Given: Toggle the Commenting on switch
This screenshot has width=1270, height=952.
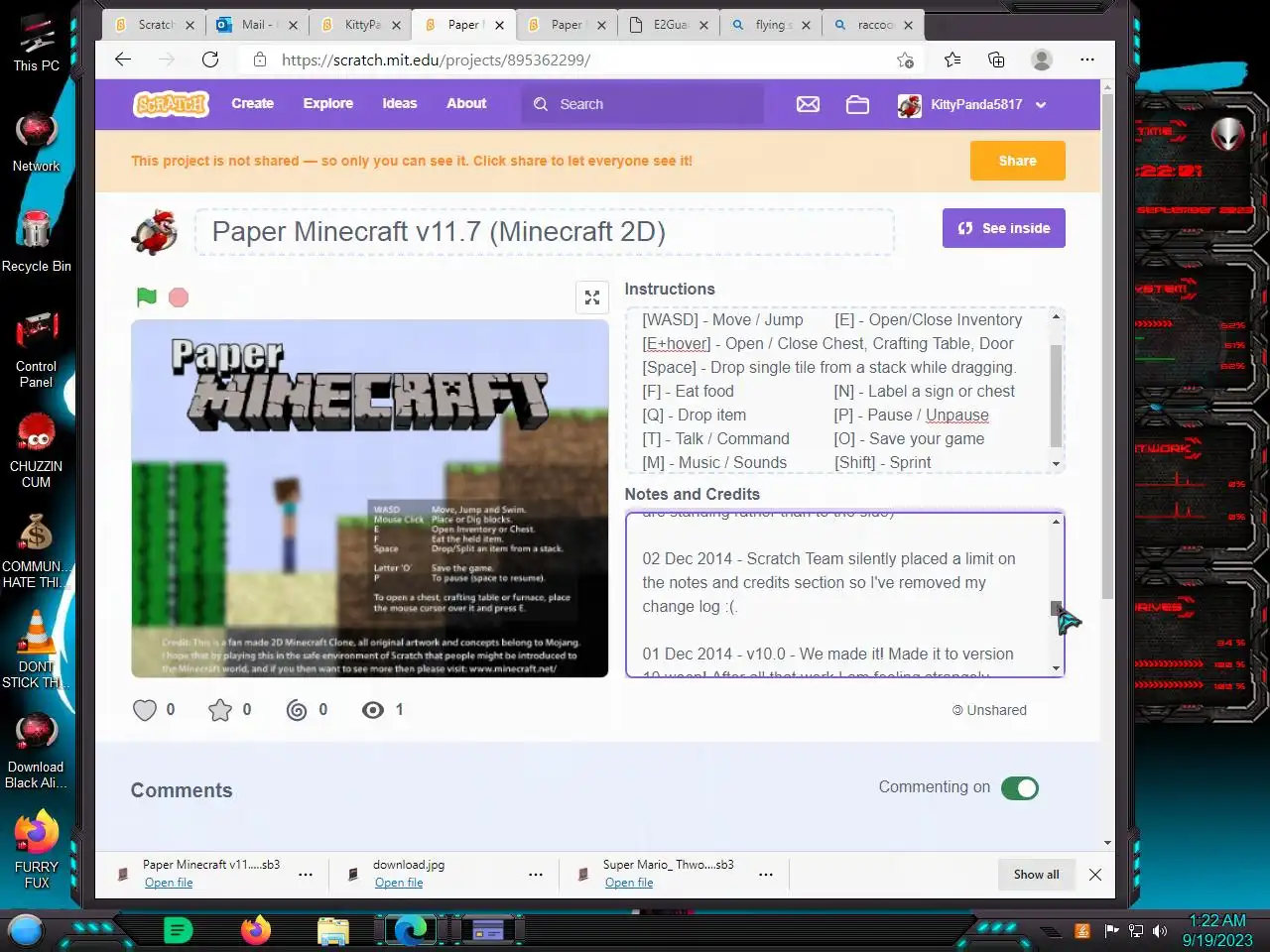Looking at the screenshot, I should pyautogui.click(x=1020, y=788).
